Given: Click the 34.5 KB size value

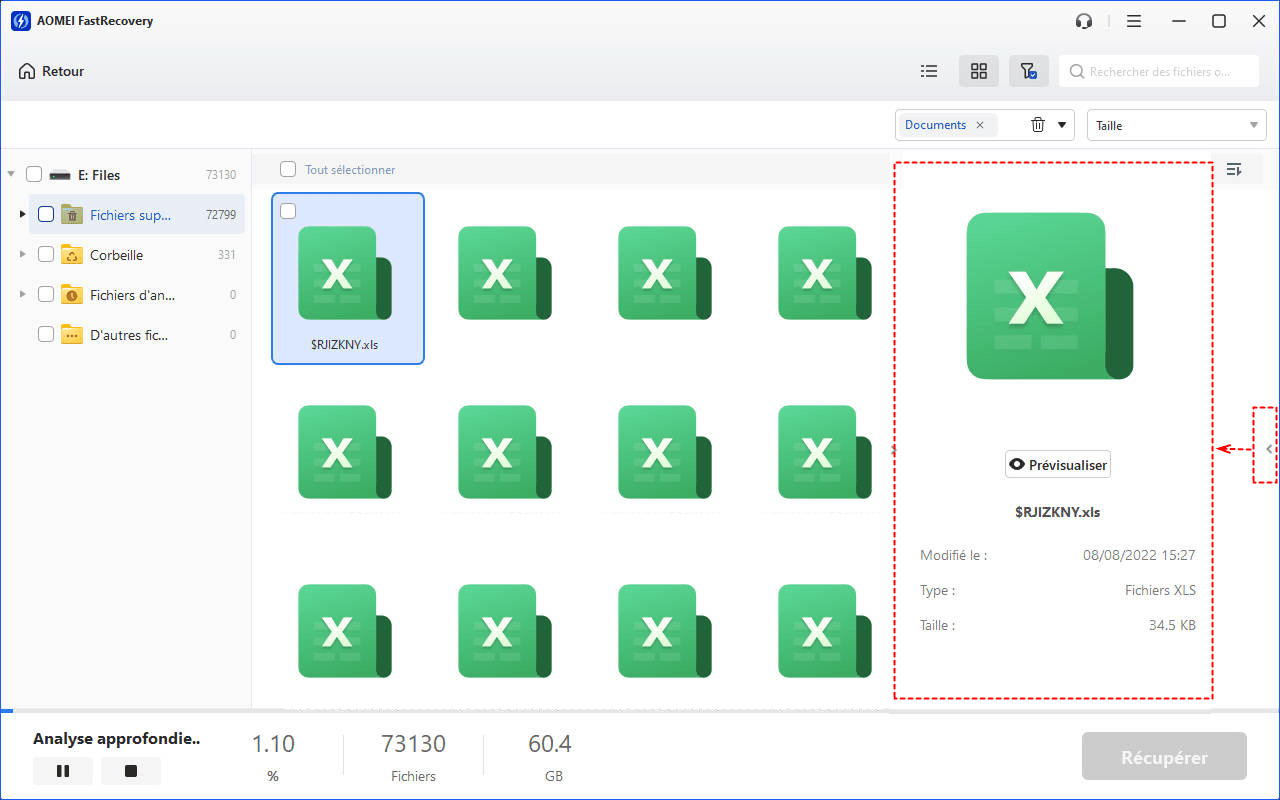Looking at the screenshot, I should (1172, 625).
